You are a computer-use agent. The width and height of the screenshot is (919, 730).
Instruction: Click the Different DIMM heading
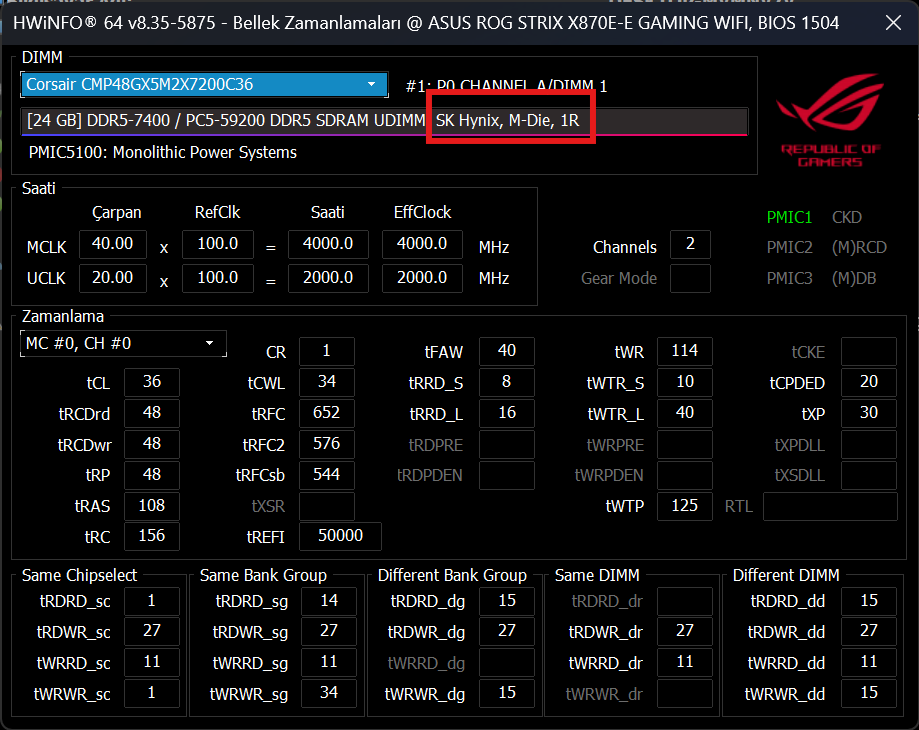coord(786,575)
